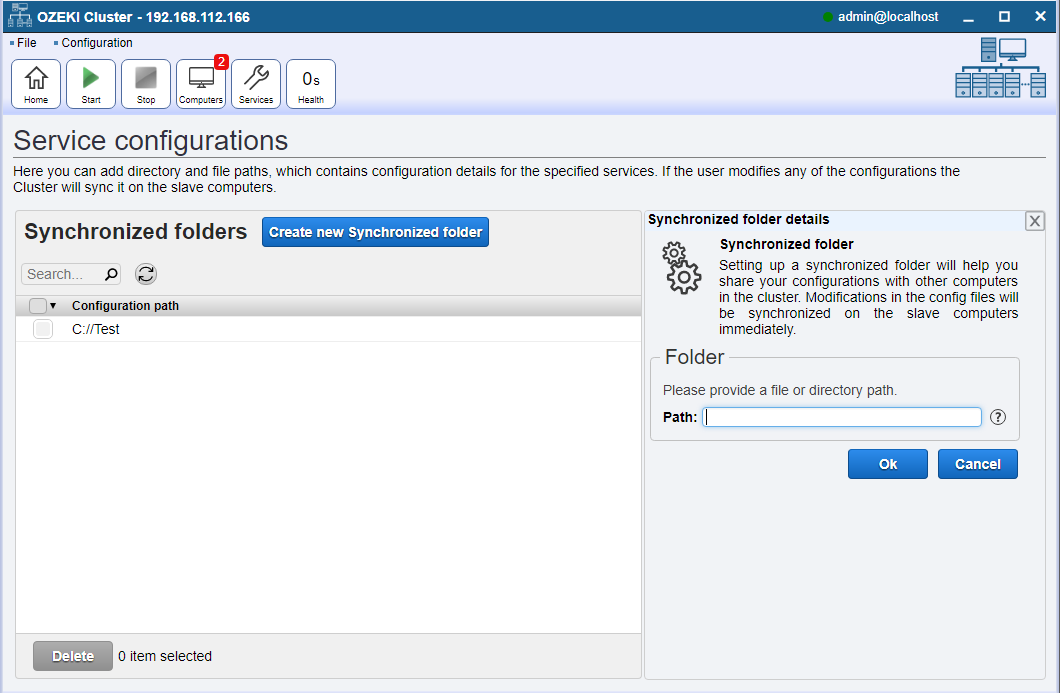1060x693 pixels.
Task: Click admin@localhost user label
Action: (x=888, y=17)
